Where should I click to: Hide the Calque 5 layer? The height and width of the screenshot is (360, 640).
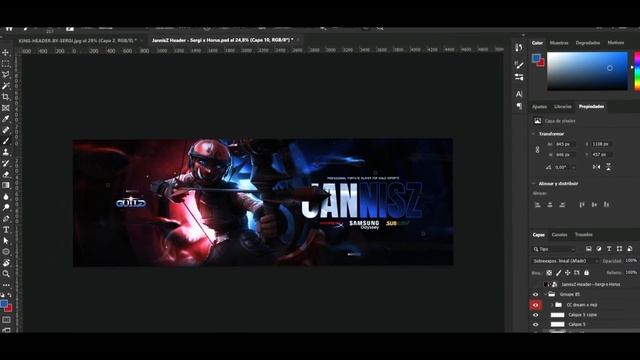pos(536,325)
